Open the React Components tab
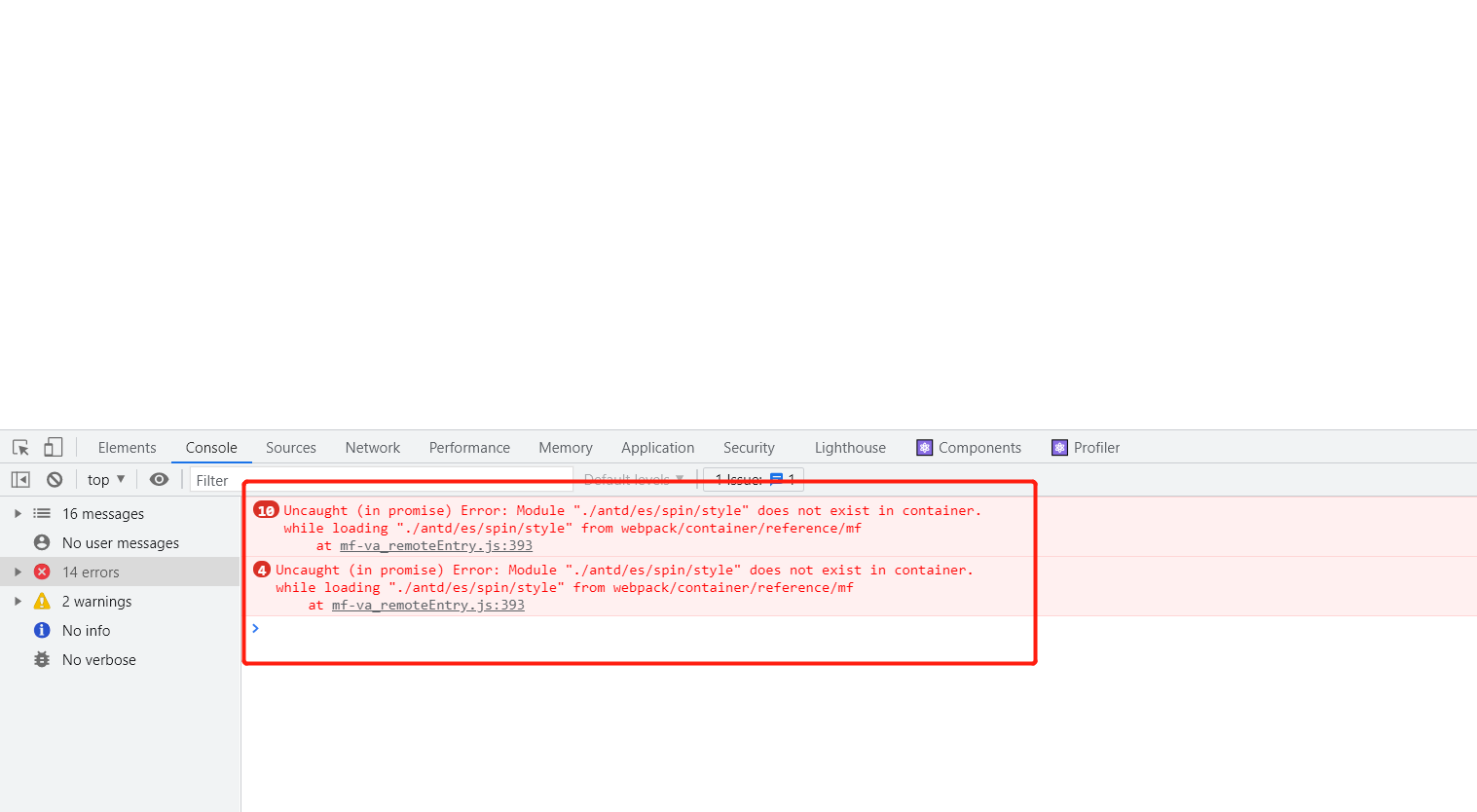This screenshot has width=1477, height=812. pos(969,448)
